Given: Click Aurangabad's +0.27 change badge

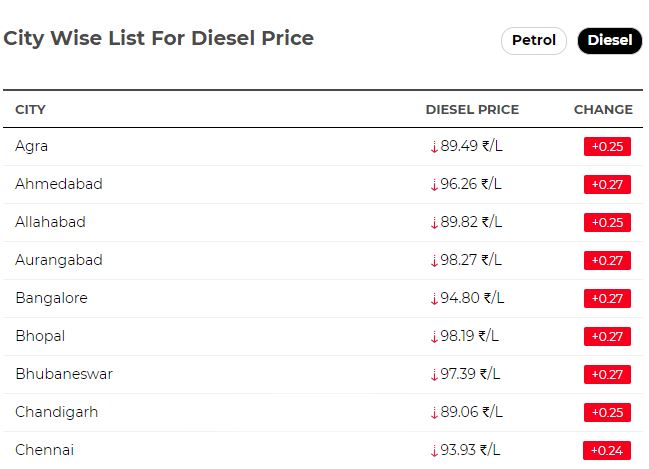Looking at the screenshot, I should click(607, 260).
